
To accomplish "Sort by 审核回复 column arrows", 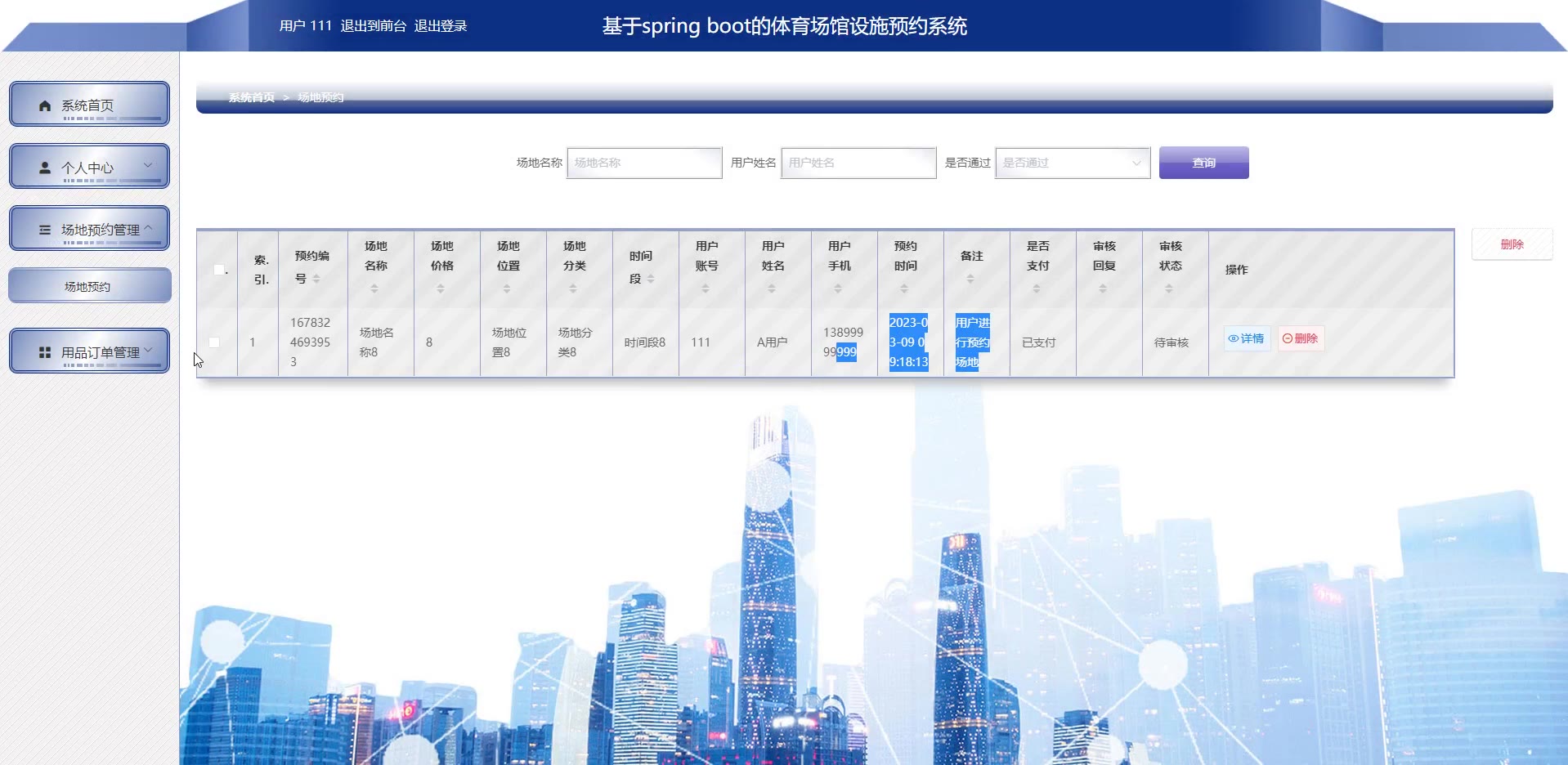I will tap(1103, 289).
